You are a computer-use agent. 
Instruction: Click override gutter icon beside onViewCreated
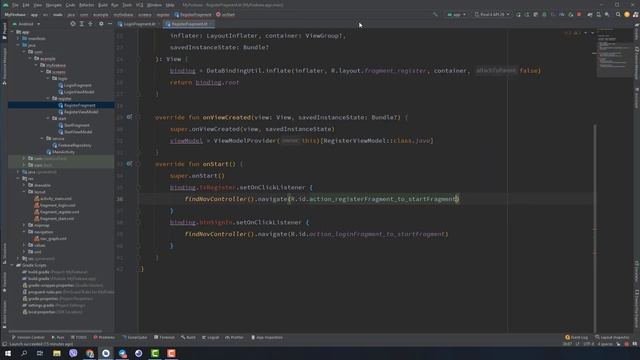[x=129, y=117]
